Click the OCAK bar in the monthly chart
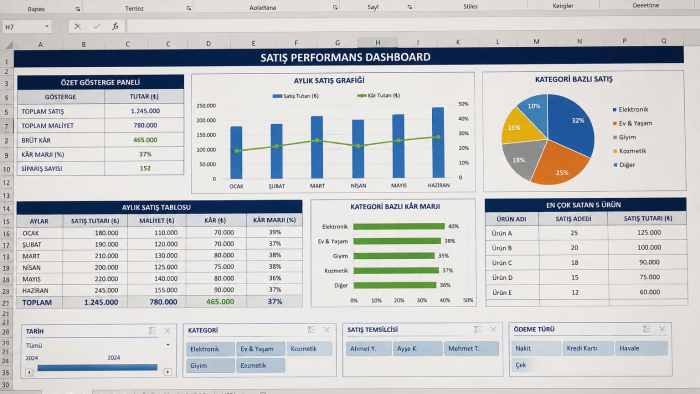Viewport: 700px width, 394px height. click(236, 152)
